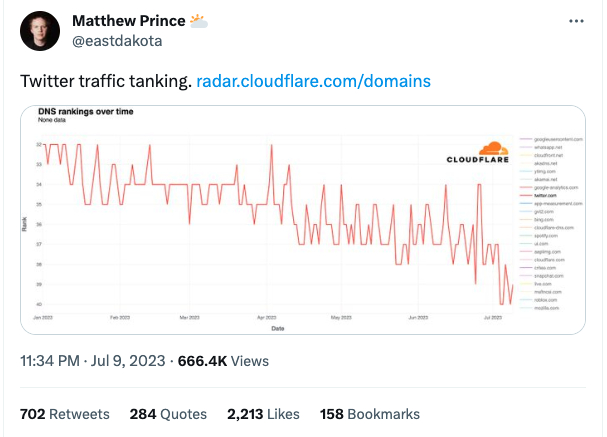Show the 2,213 Likes list
The height and width of the screenshot is (437, 607).
263,413
